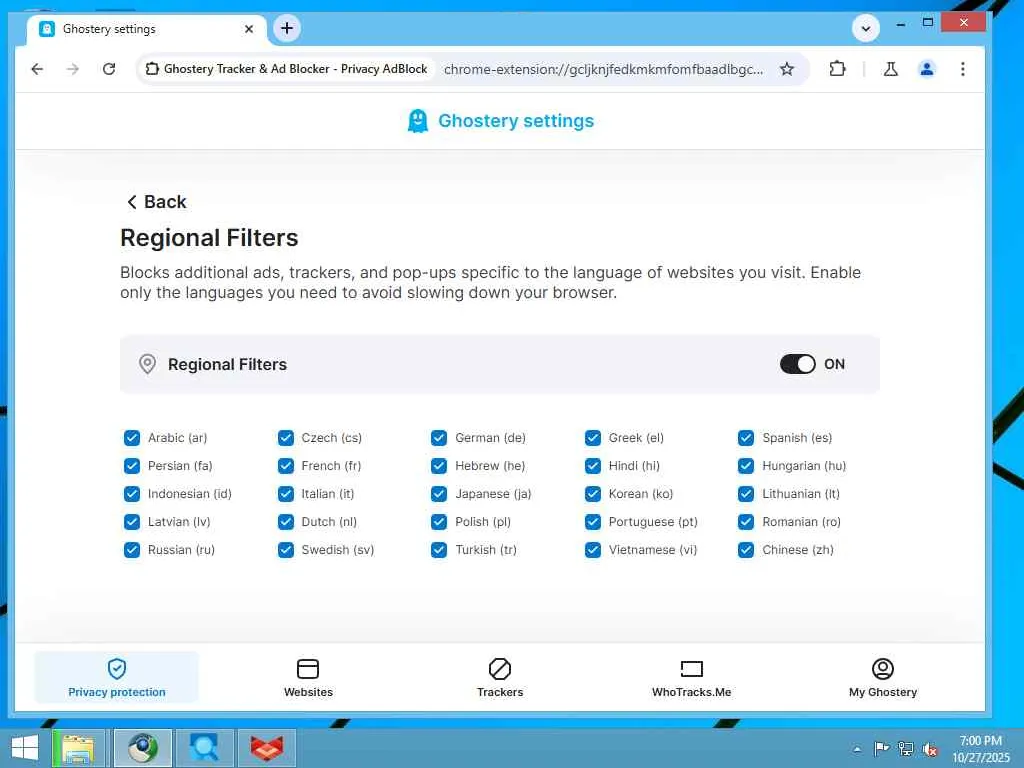Open the Trackers tab
This screenshot has height=768, width=1024.
500,677
